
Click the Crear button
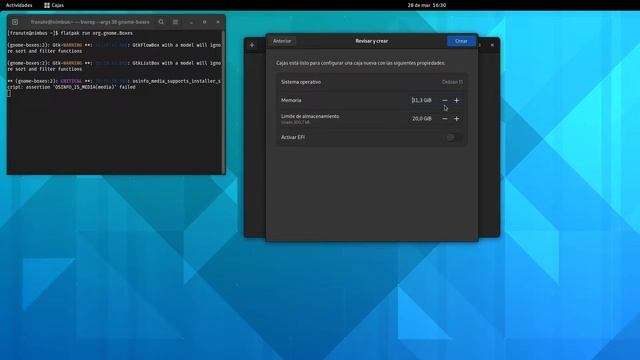461,41
